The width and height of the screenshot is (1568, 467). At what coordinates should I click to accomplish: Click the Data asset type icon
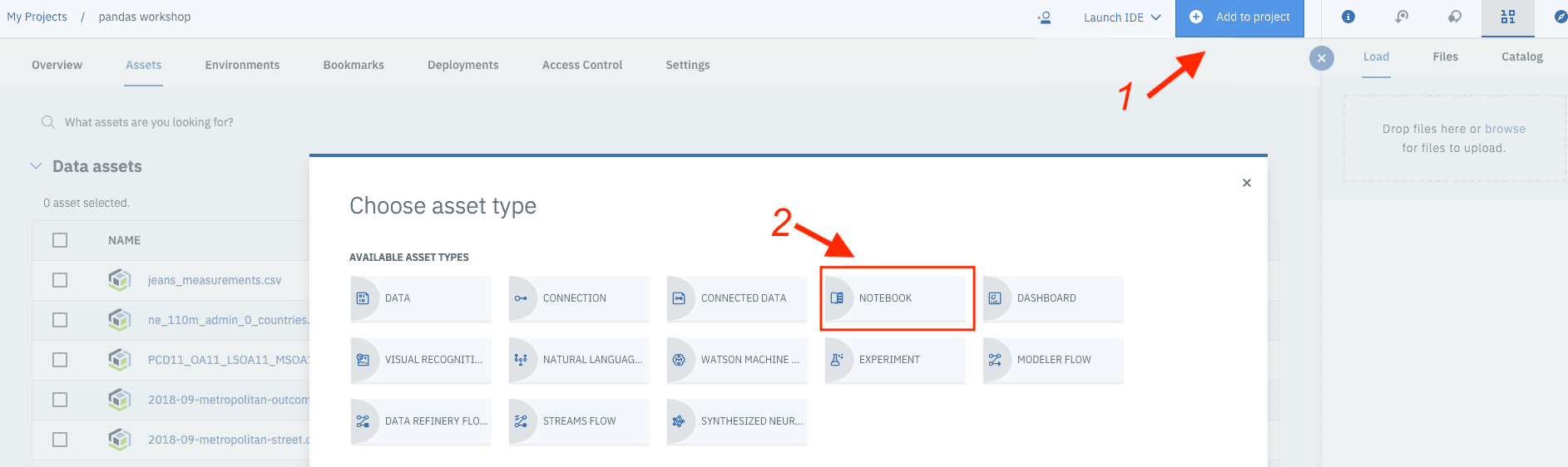click(363, 298)
